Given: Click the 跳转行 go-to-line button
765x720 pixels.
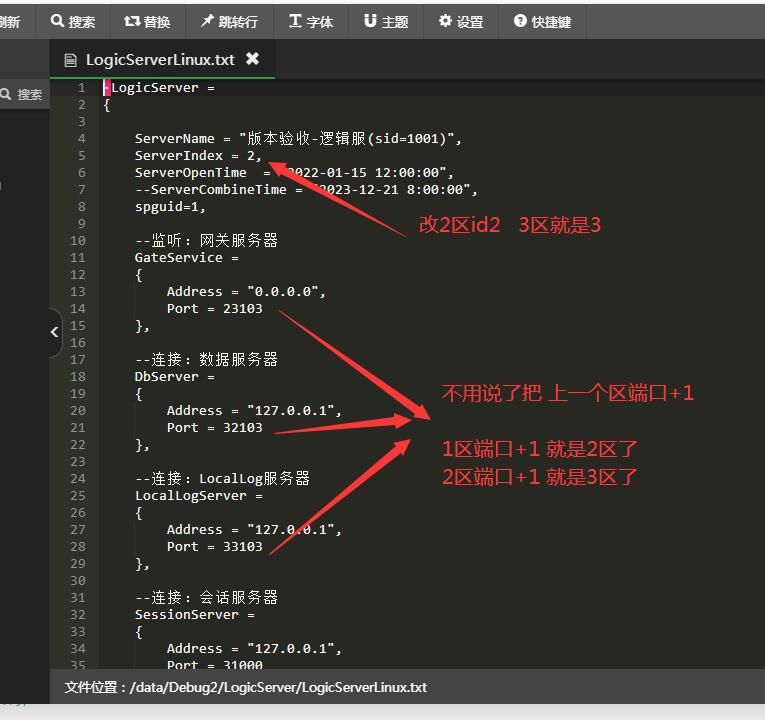Looking at the screenshot, I should 229,21.
